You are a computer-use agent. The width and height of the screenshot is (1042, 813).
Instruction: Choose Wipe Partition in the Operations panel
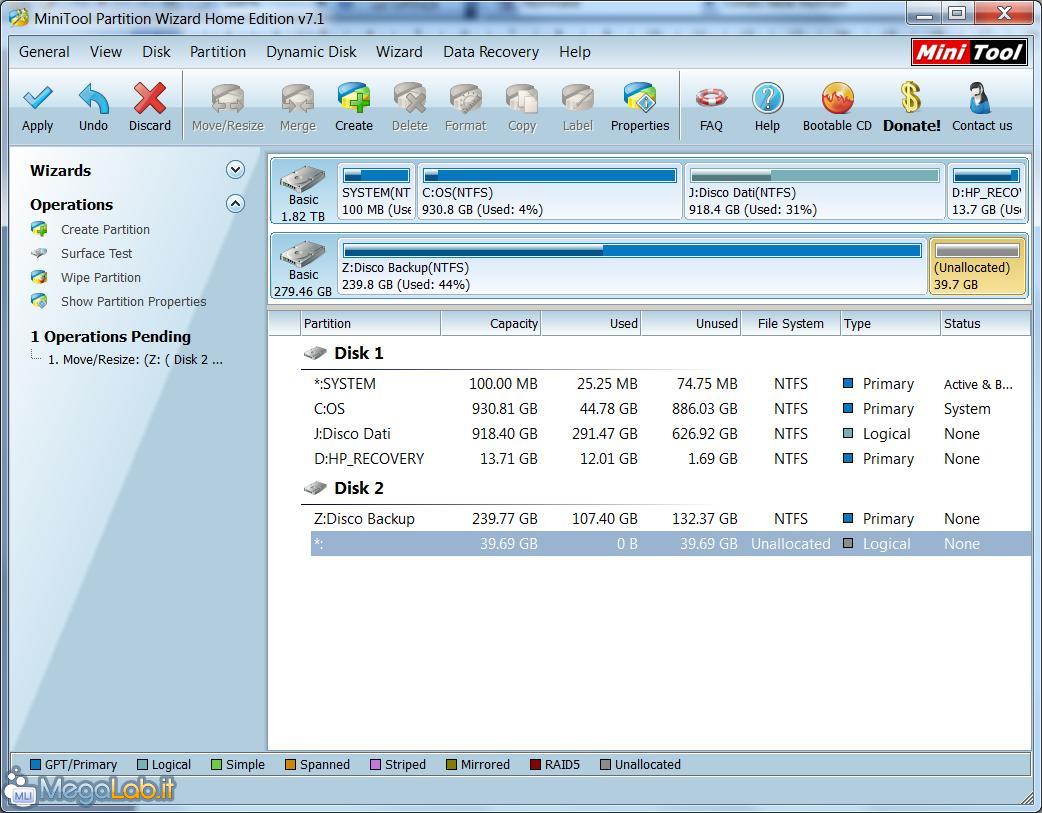click(101, 277)
